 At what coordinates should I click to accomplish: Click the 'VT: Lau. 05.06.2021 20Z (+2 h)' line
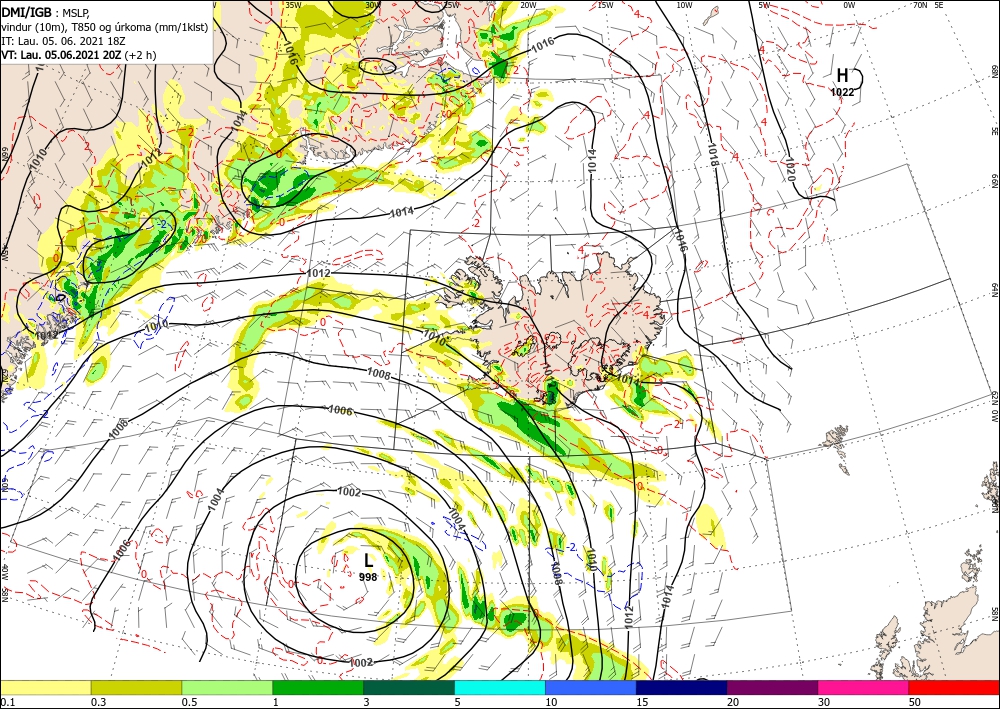coord(78,55)
